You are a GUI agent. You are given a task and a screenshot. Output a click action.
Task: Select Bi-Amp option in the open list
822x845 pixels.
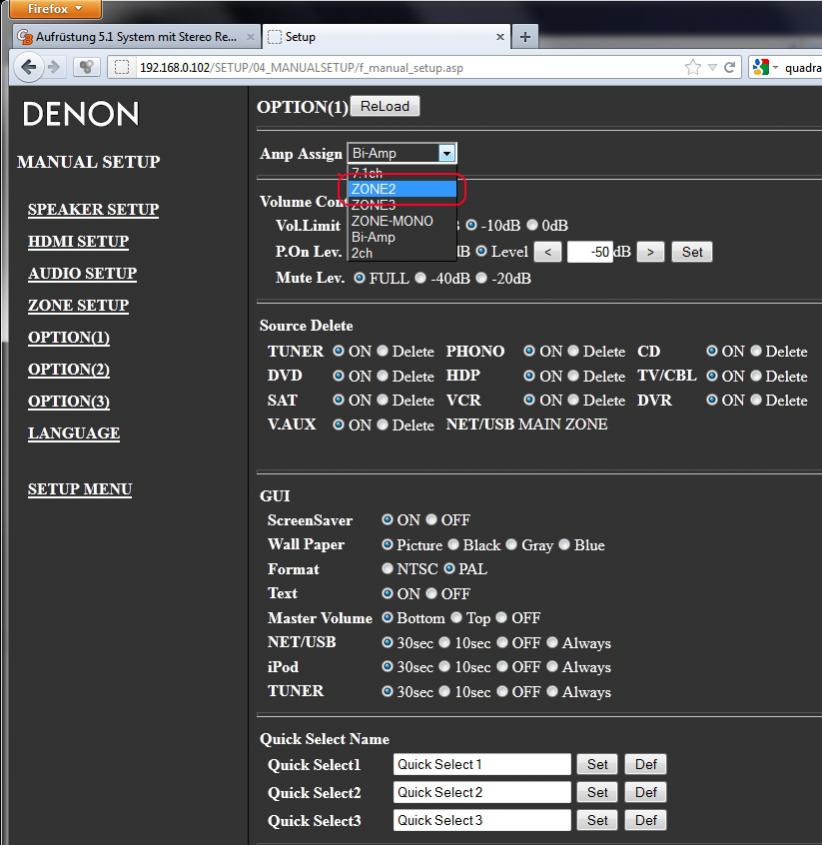coord(402,237)
